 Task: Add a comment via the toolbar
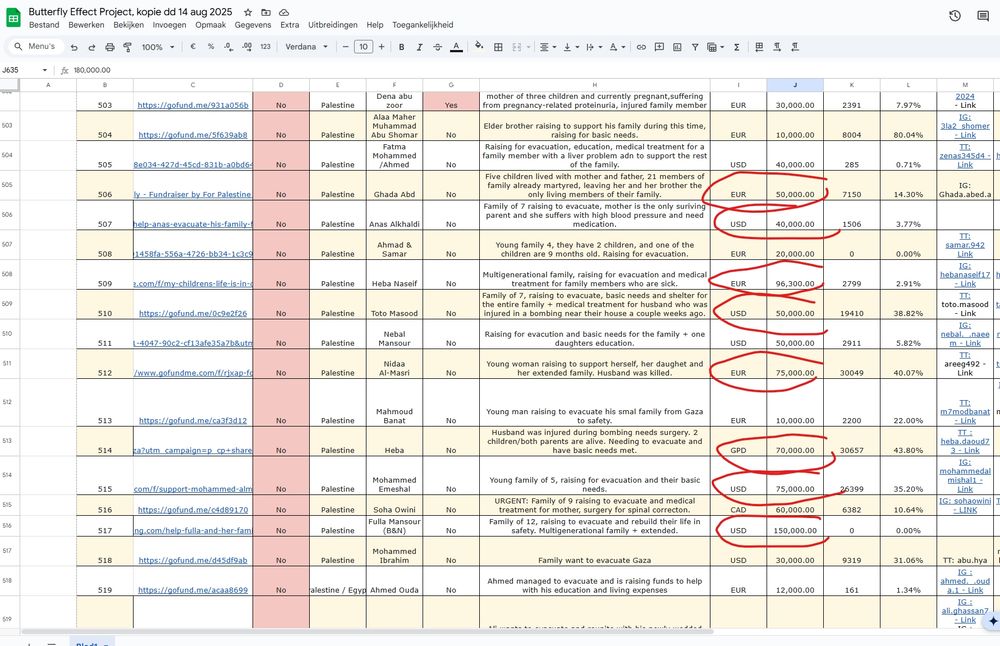(659, 47)
